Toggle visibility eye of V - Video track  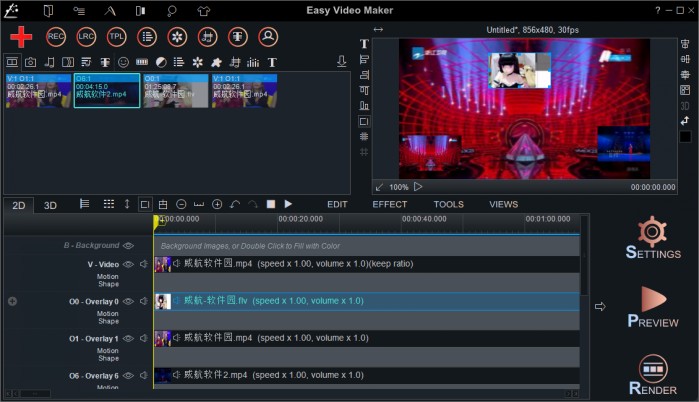click(x=128, y=264)
